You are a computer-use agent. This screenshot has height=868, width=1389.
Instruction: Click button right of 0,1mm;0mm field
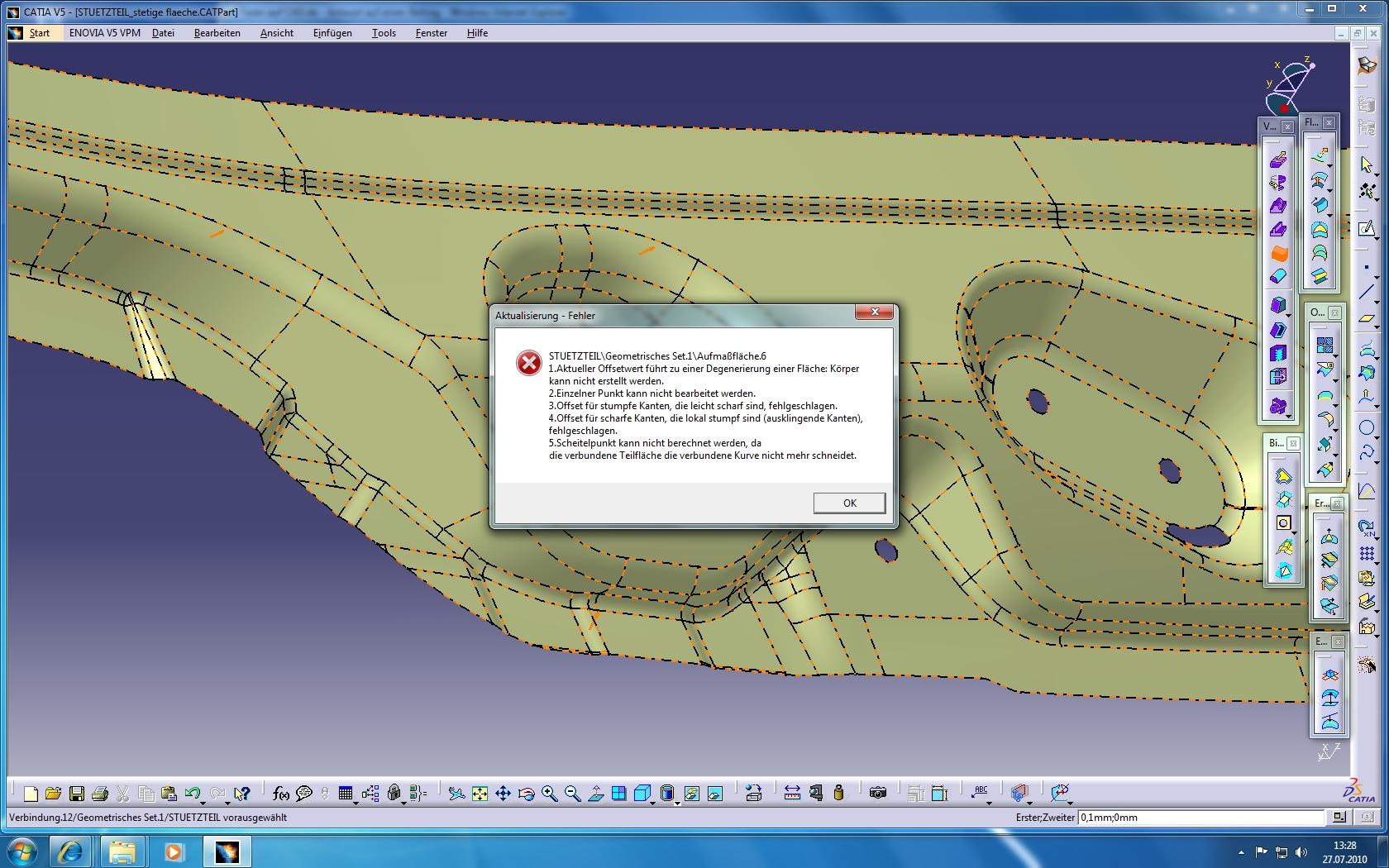click(1339, 818)
